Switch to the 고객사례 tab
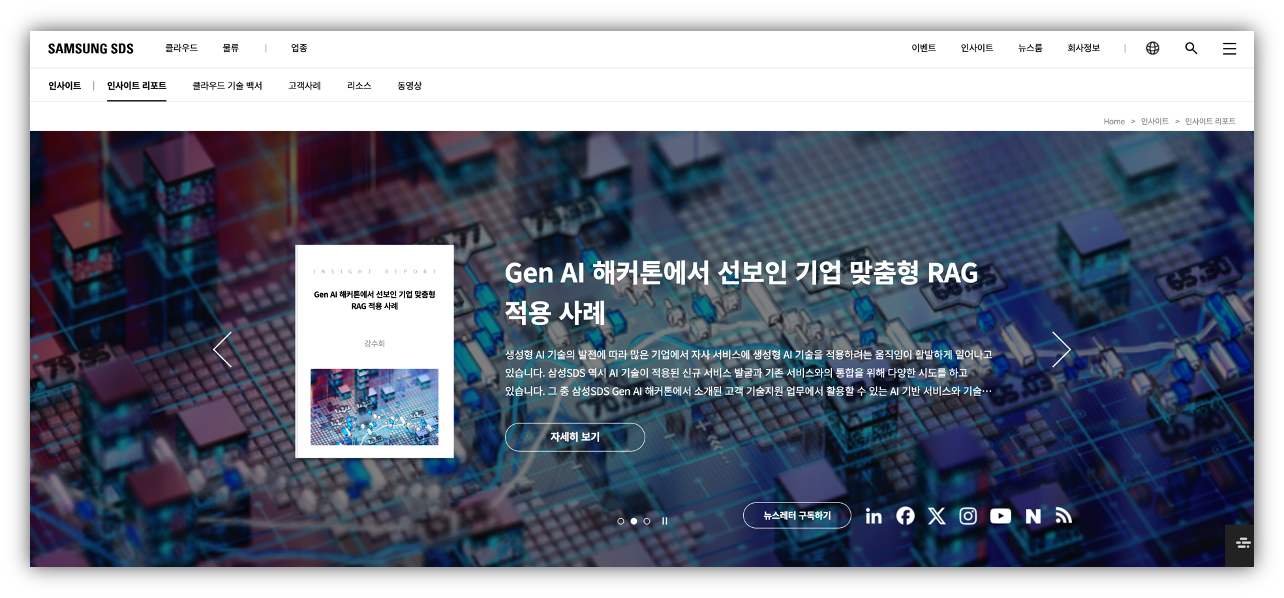The height and width of the screenshot is (598, 1284). pos(304,86)
